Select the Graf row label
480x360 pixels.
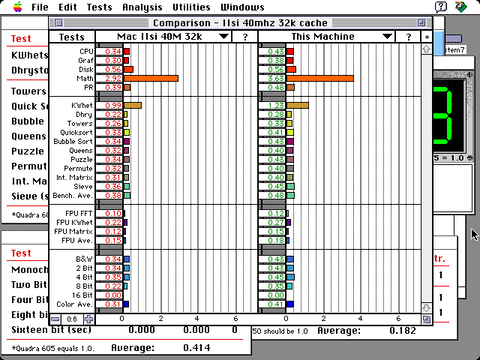coord(86,60)
